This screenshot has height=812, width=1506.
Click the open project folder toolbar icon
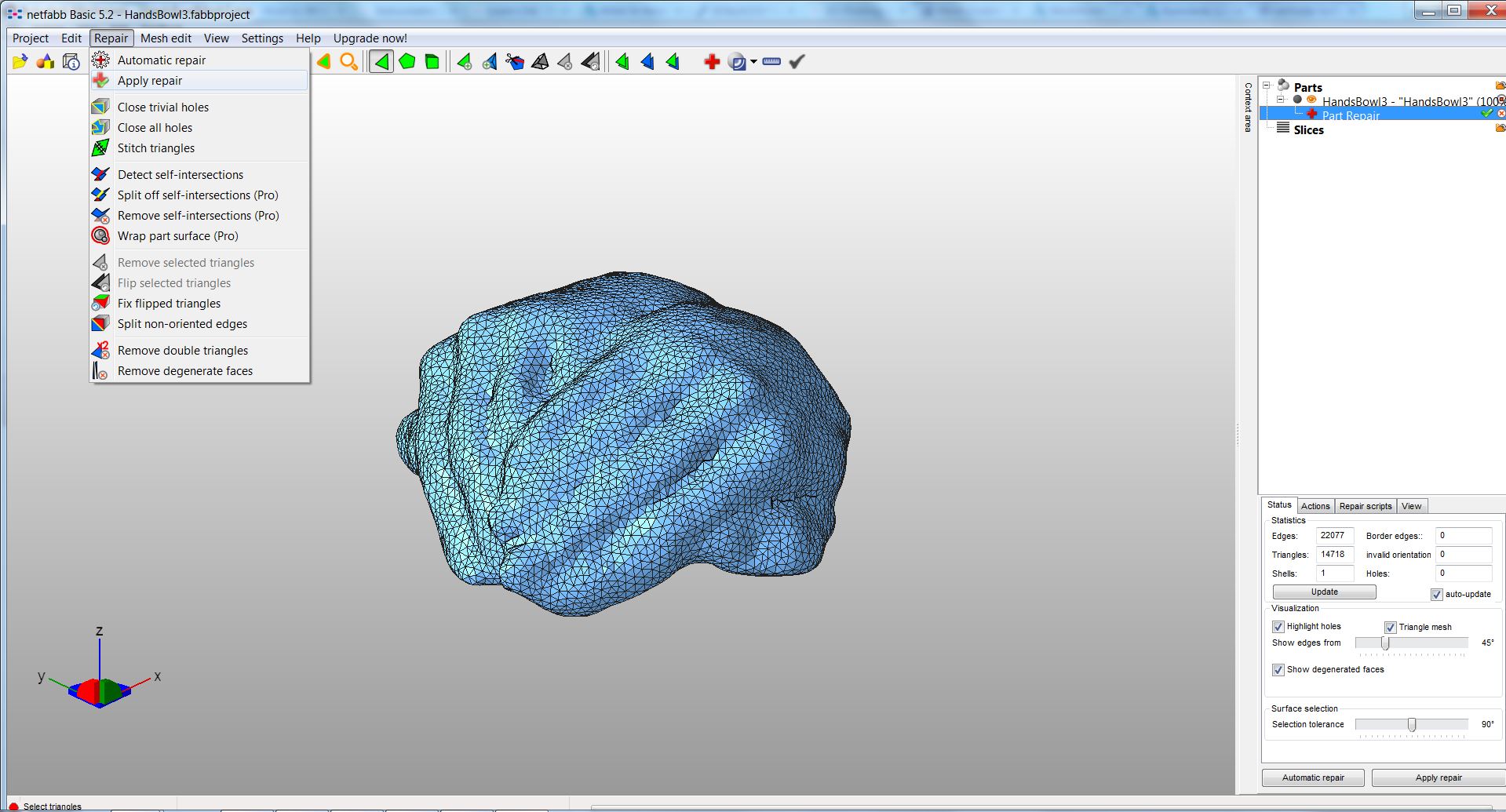pos(20,61)
